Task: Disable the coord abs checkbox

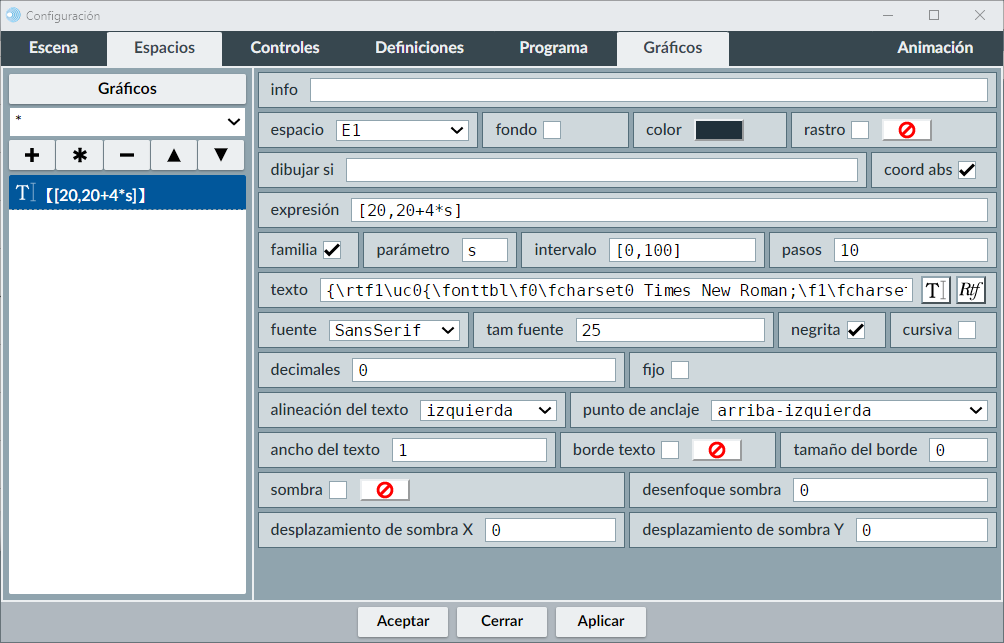Action: click(x=967, y=170)
